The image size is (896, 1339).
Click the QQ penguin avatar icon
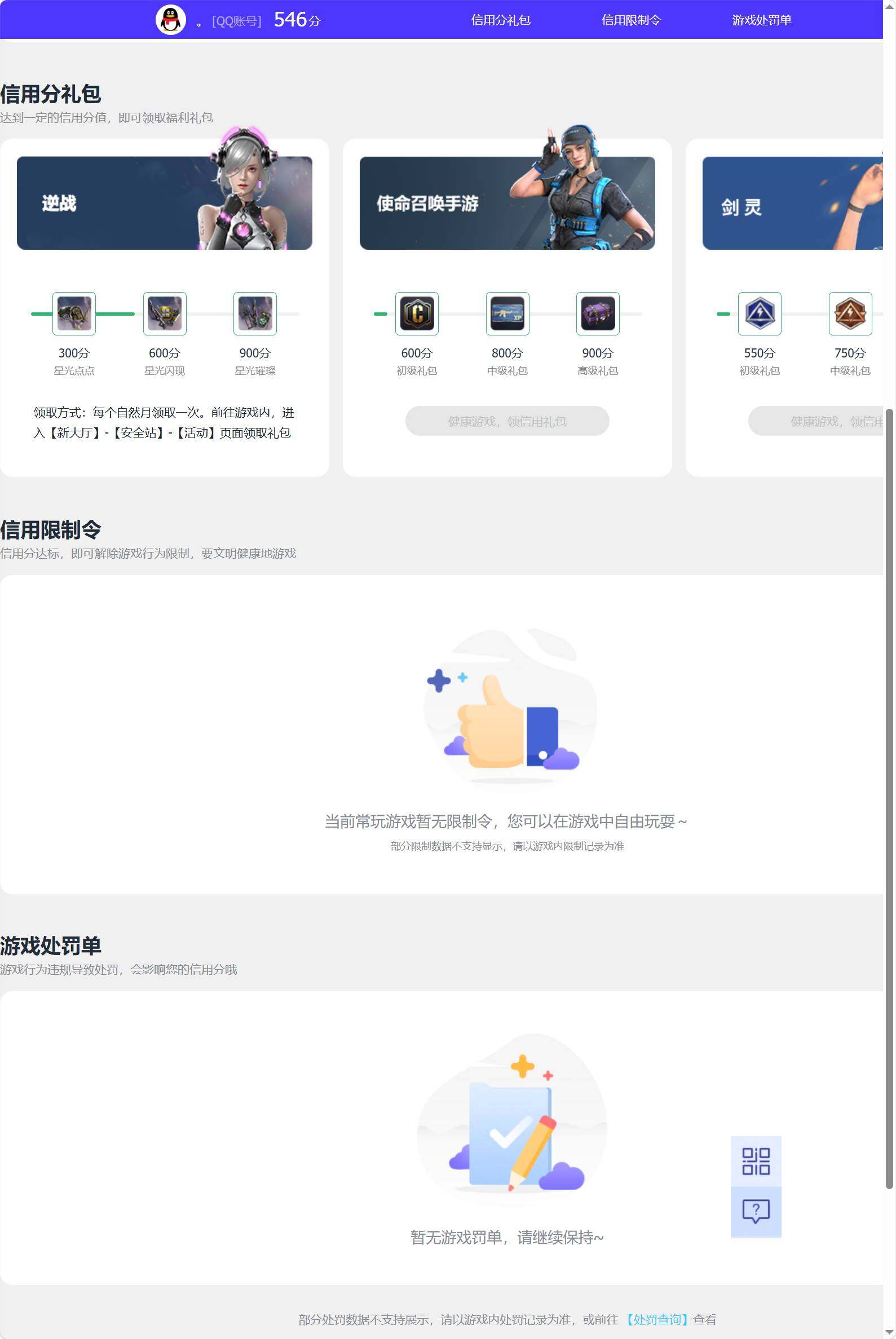[x=170, y=20]
